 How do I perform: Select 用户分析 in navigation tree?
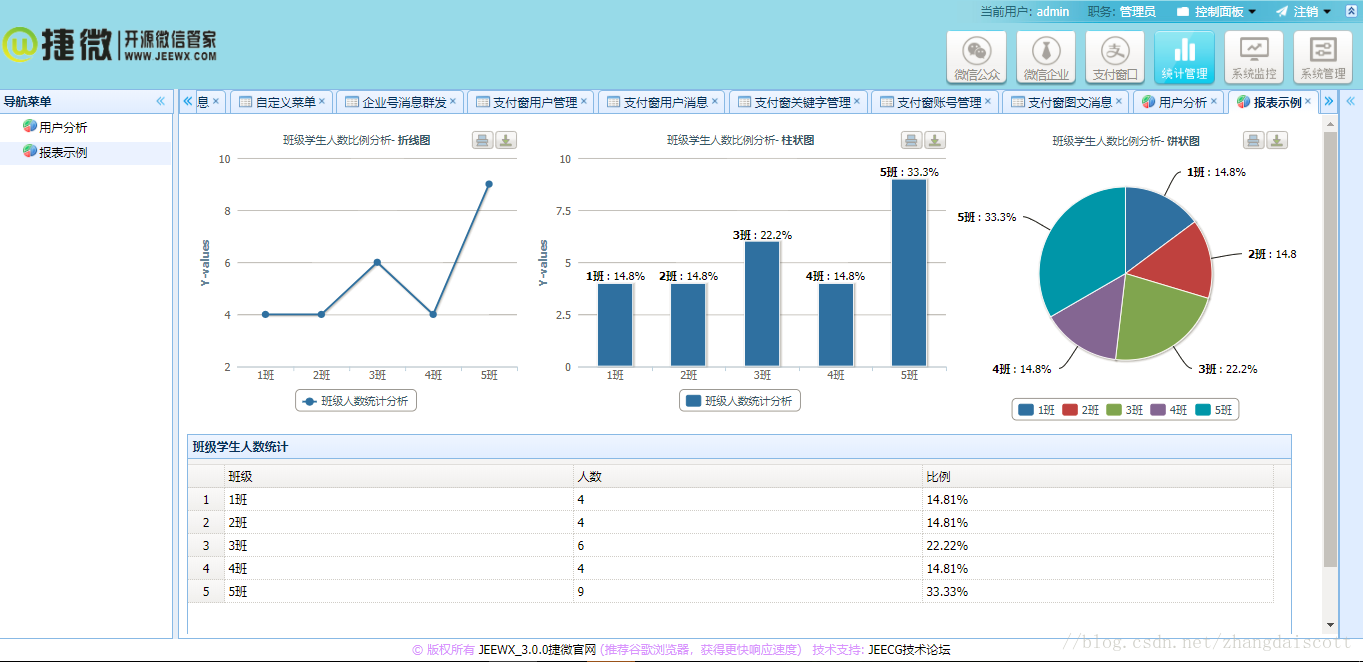tap(63, 127)
